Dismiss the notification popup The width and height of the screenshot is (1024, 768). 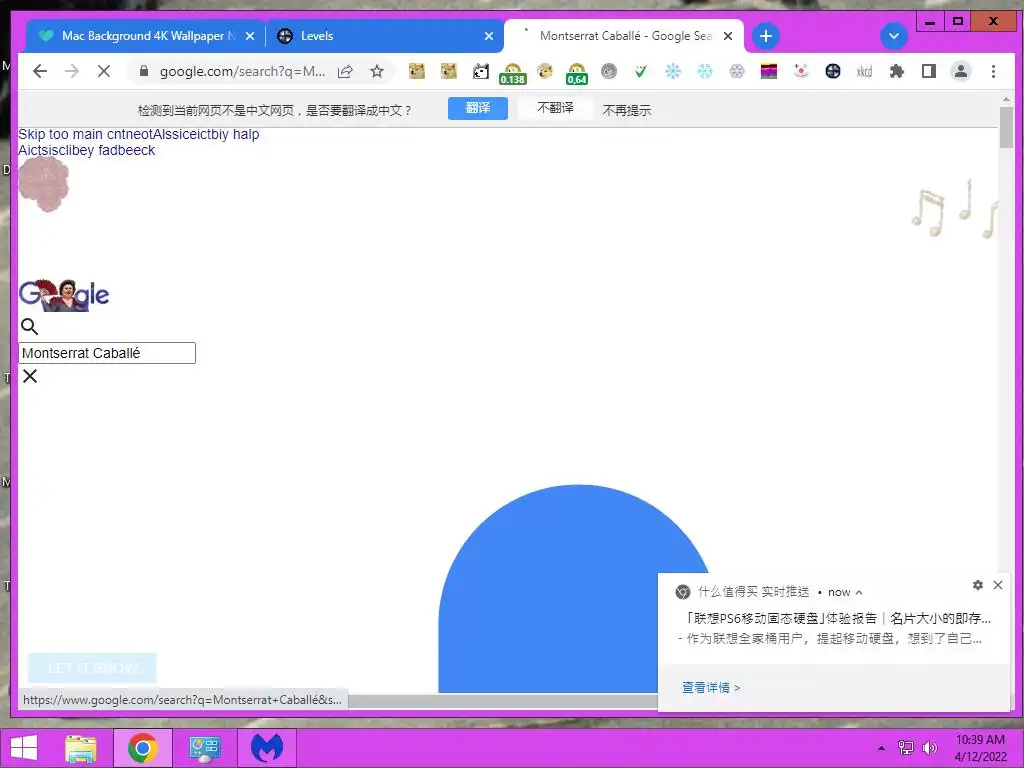(x=998, y=585)
